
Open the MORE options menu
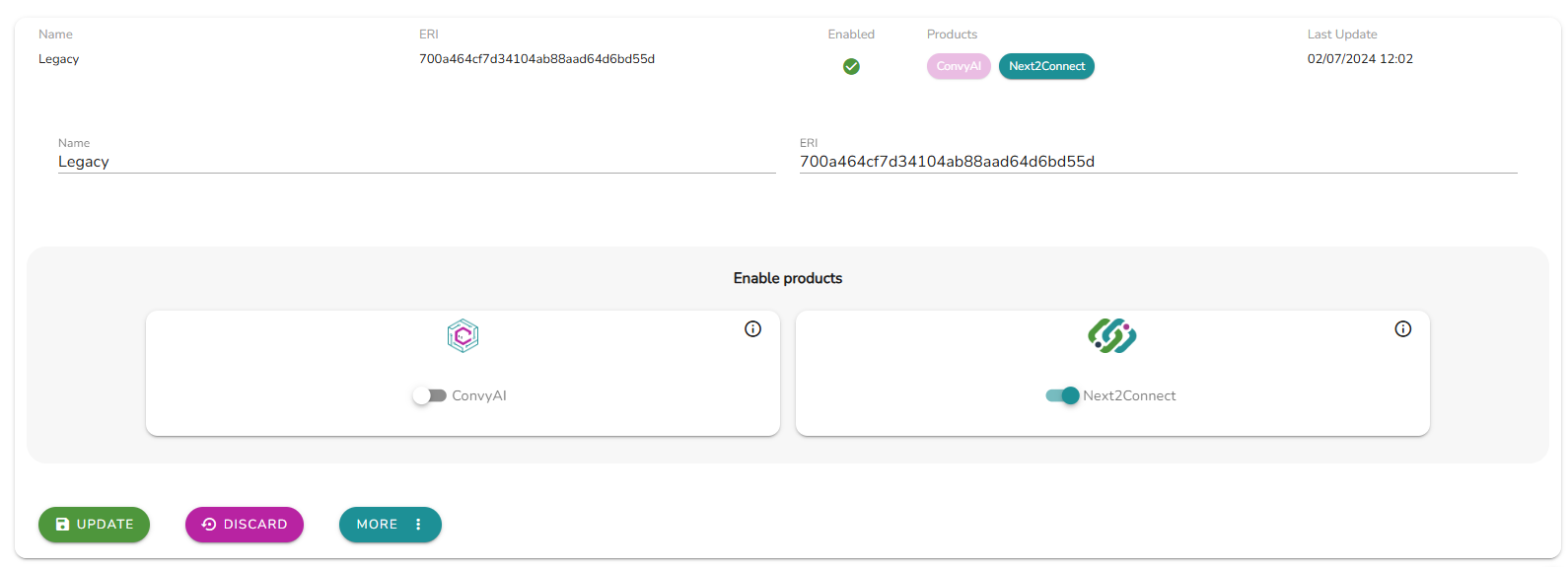coord(391,525)
